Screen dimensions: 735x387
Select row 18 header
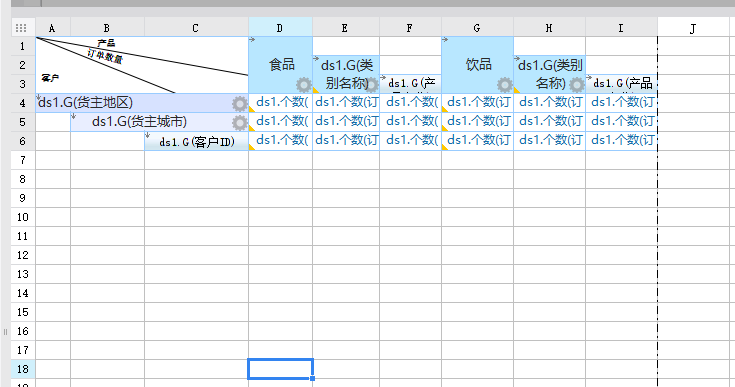[x=23, y=369]
